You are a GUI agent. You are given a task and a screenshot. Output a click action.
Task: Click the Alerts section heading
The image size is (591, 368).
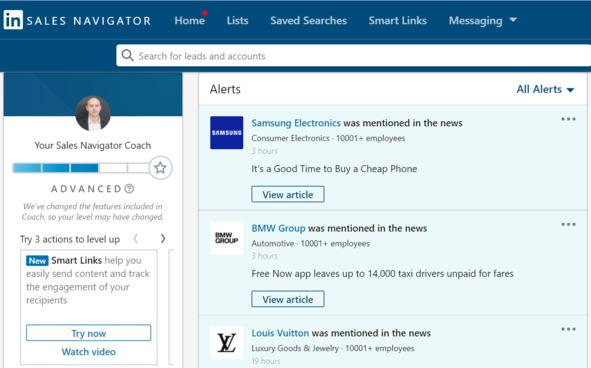tap(225, 89)
